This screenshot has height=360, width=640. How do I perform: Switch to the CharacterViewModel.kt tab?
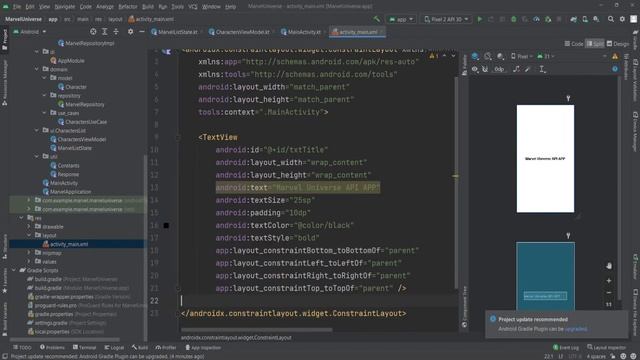[241, 32]
